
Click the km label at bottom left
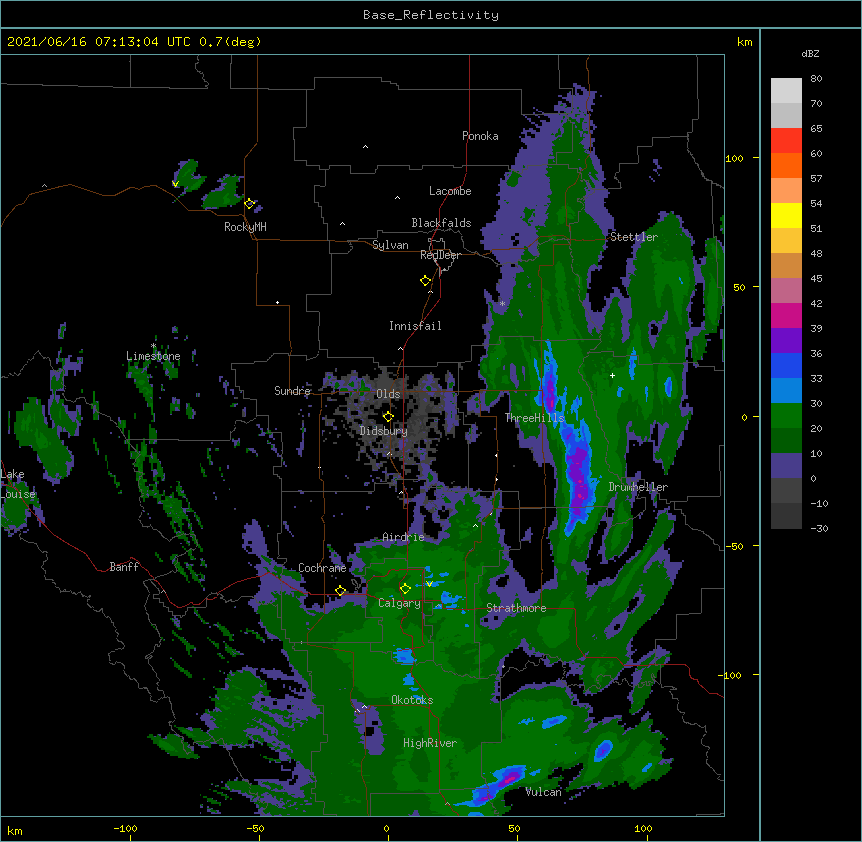click(x=14, y=831)
